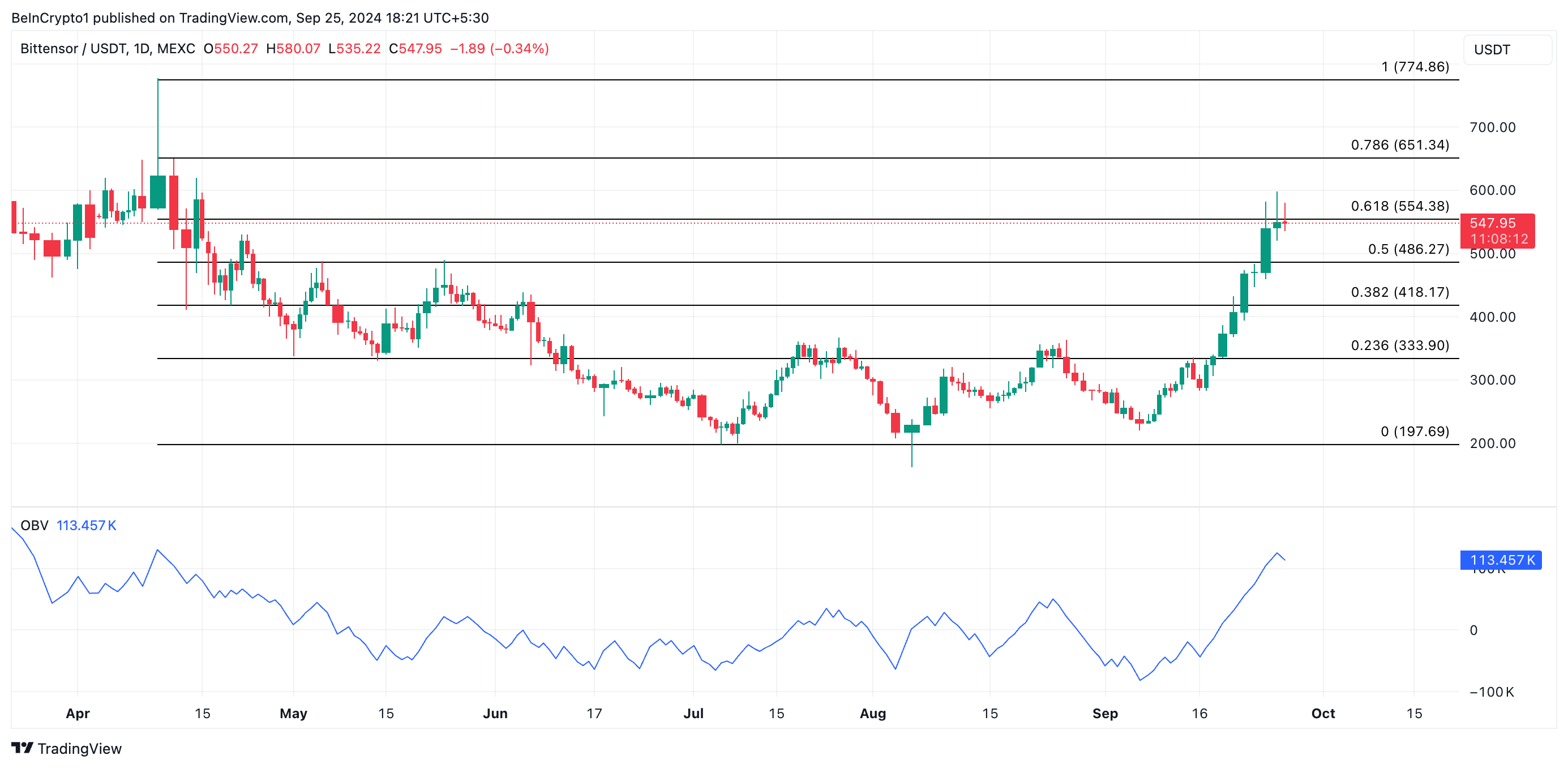The image size is (1568, 768).
Task: Select the 1 (774.86) Fibonacci level label
Action: pos(1415,66)
